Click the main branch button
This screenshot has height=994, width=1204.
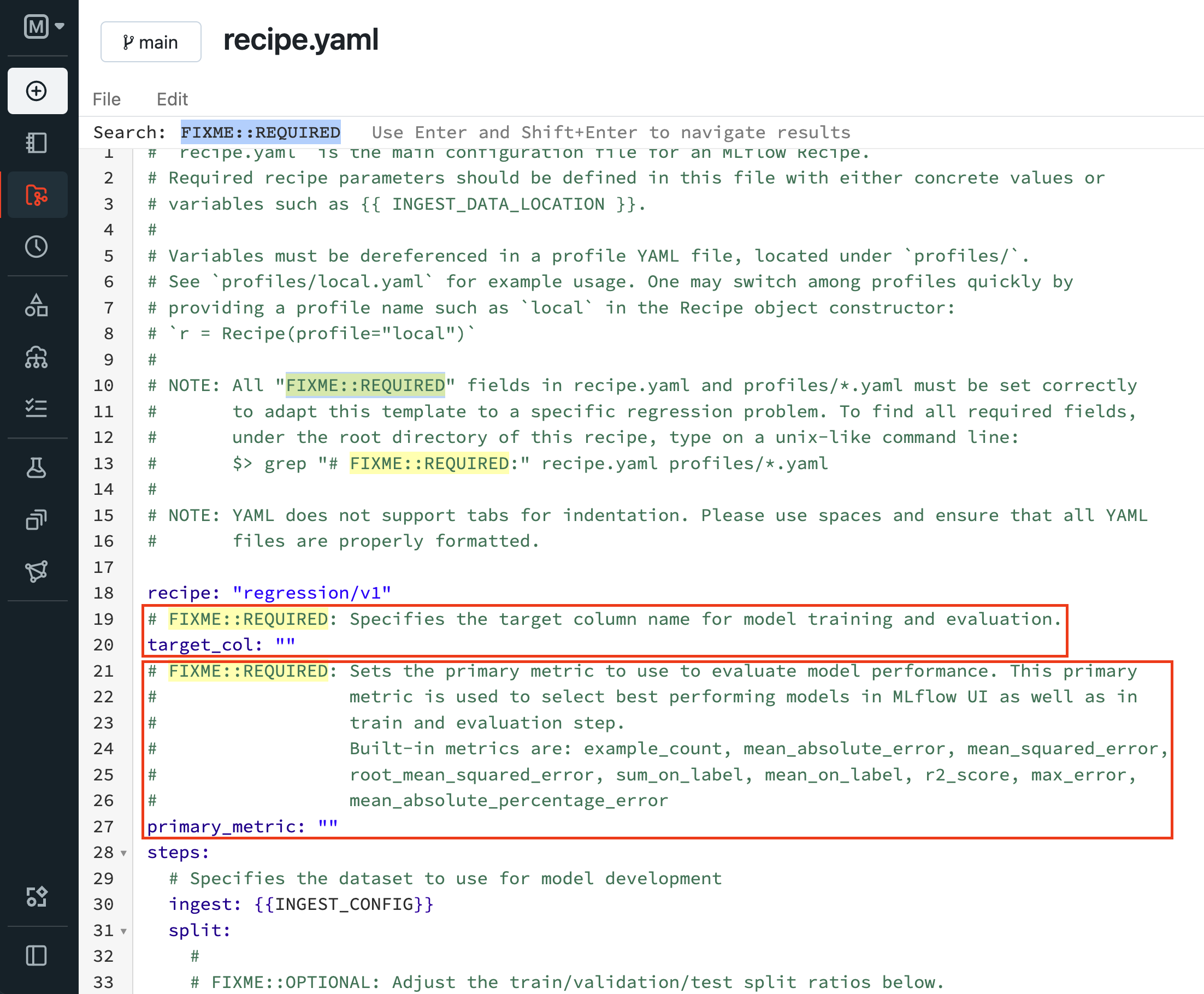pos(151,43)
